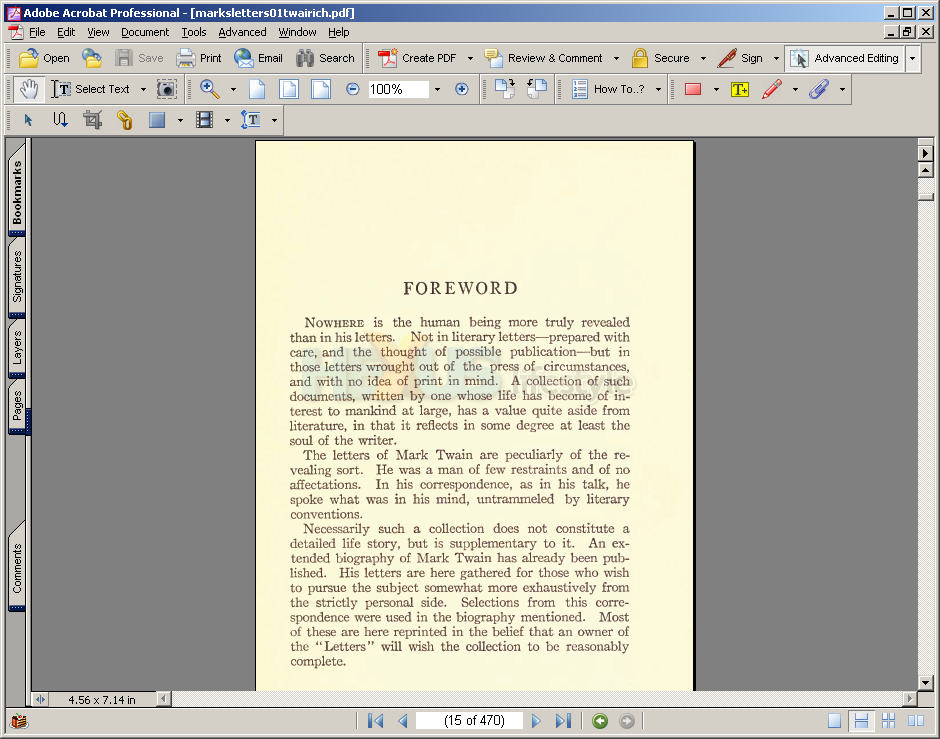The image size is (940, 739).
Task: Open the Pages side tab
Action: (17, 405)
